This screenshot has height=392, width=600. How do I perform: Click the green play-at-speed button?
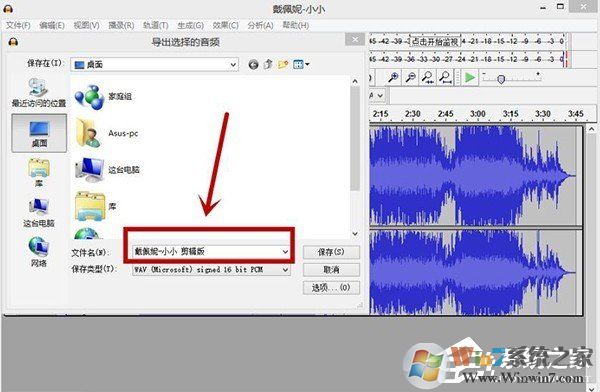(470, 78)
